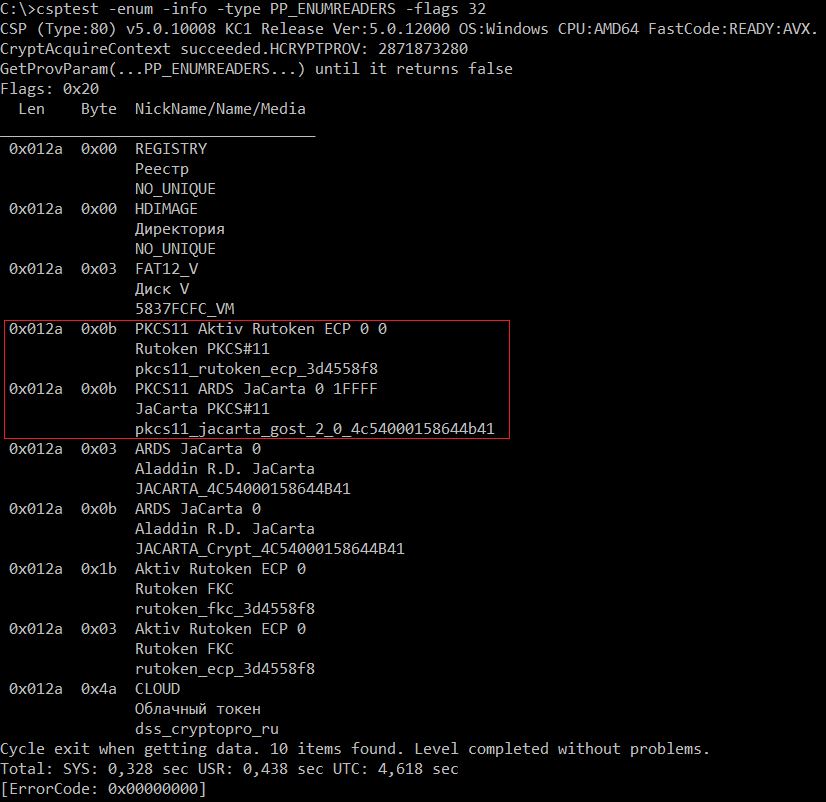The height and width of the screenshot is (802, 826).
Task: Click media JACARTA_Crypt_4C54000158644B41
Action: click(270, 549)
